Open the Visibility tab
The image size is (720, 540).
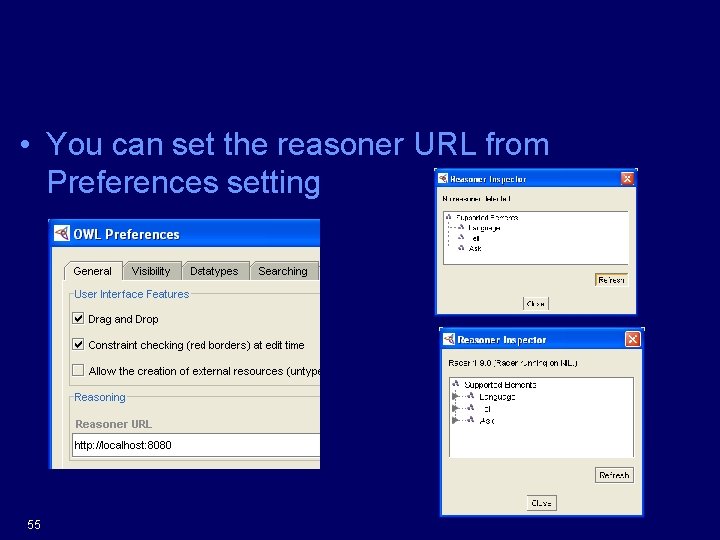151,271
